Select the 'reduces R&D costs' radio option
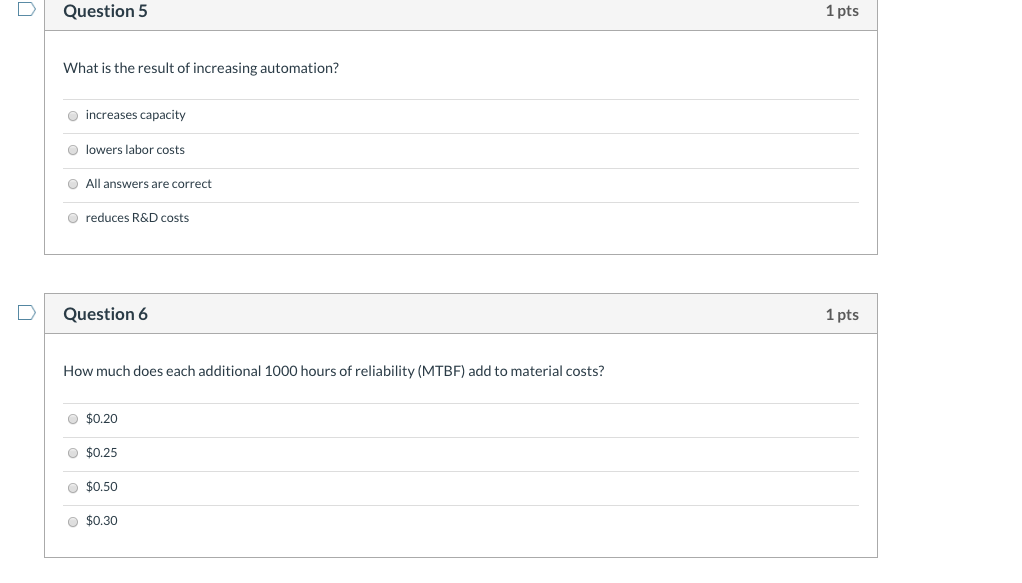The image size is (1022, 583). (x=73, y=218)
